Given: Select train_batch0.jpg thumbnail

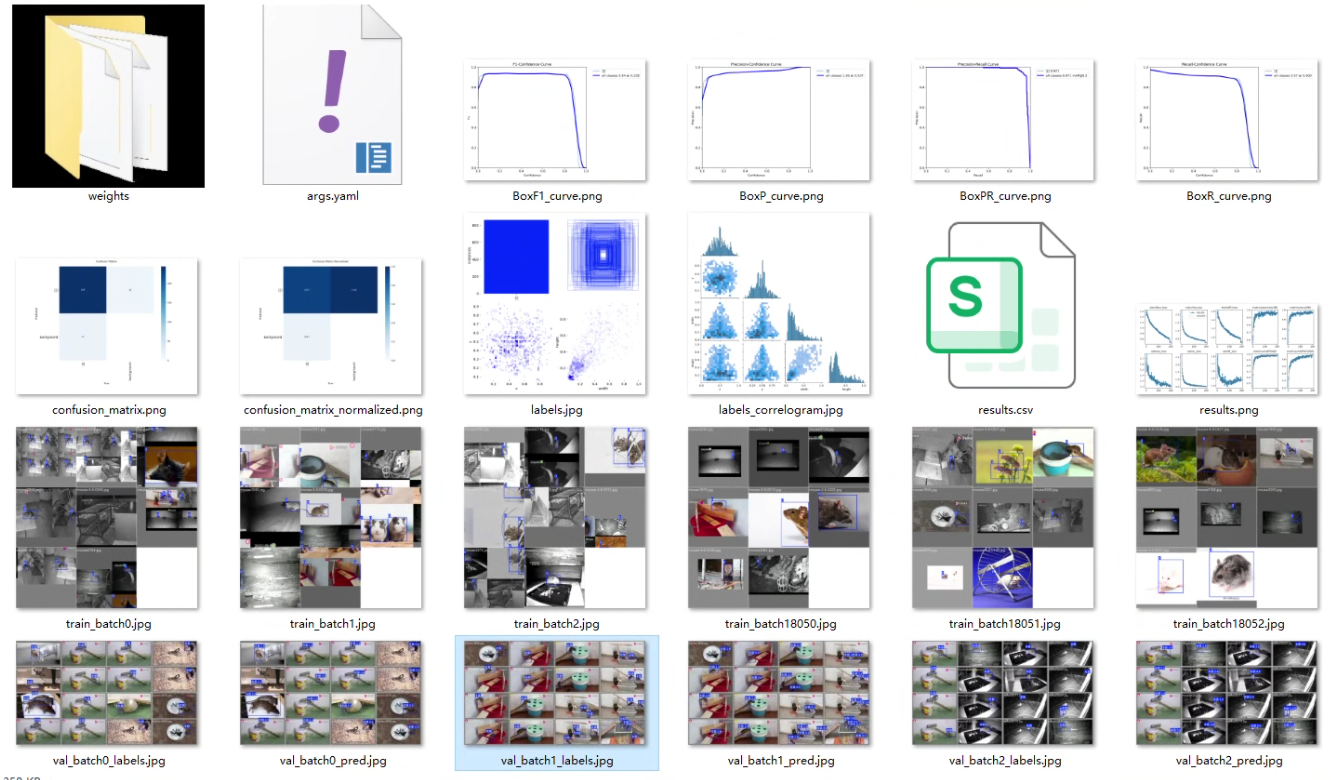Looking at the screenshot, I should [x=108, y=518].
